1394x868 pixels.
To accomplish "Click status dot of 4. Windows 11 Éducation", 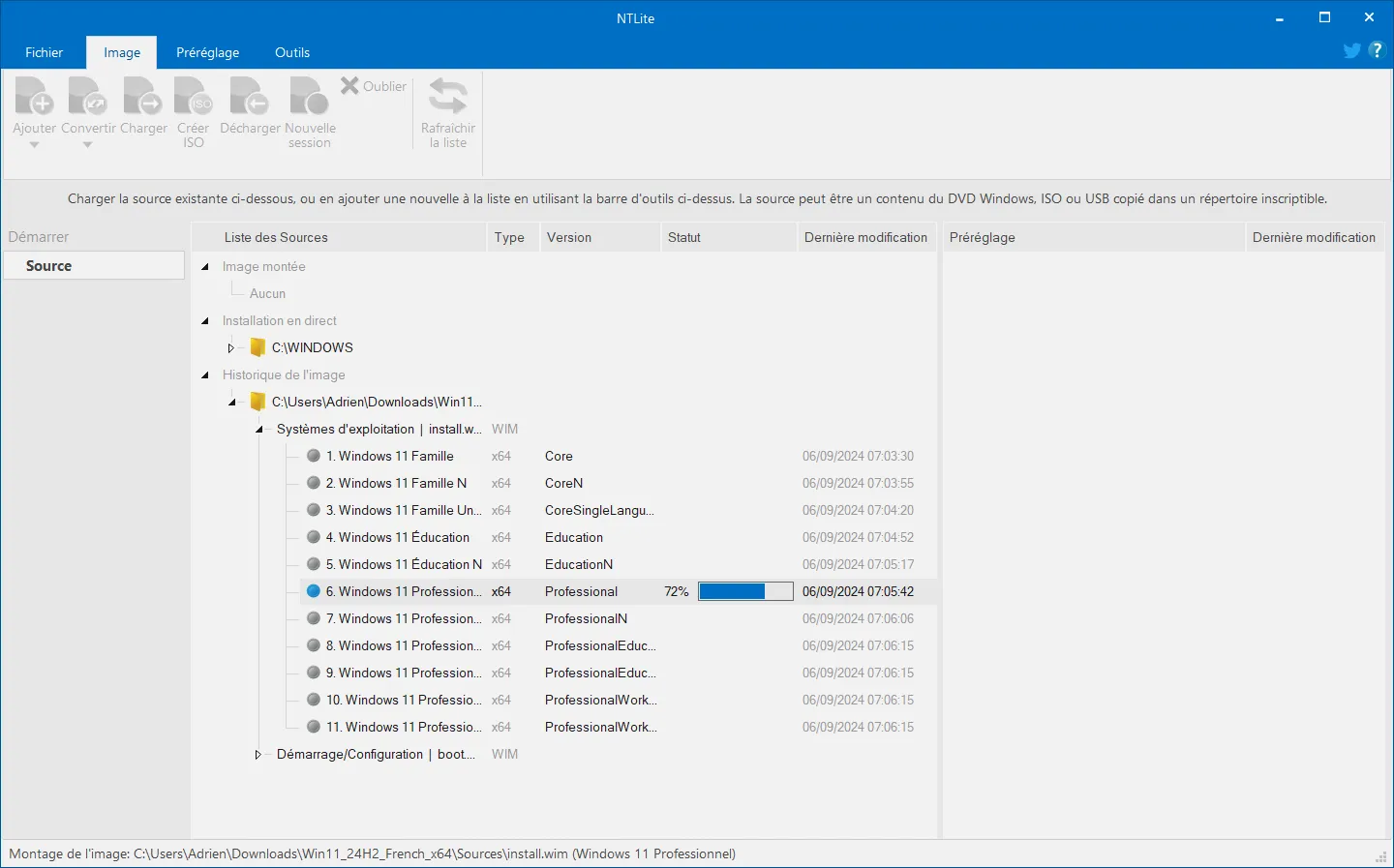I will click(x=314, y=537).
